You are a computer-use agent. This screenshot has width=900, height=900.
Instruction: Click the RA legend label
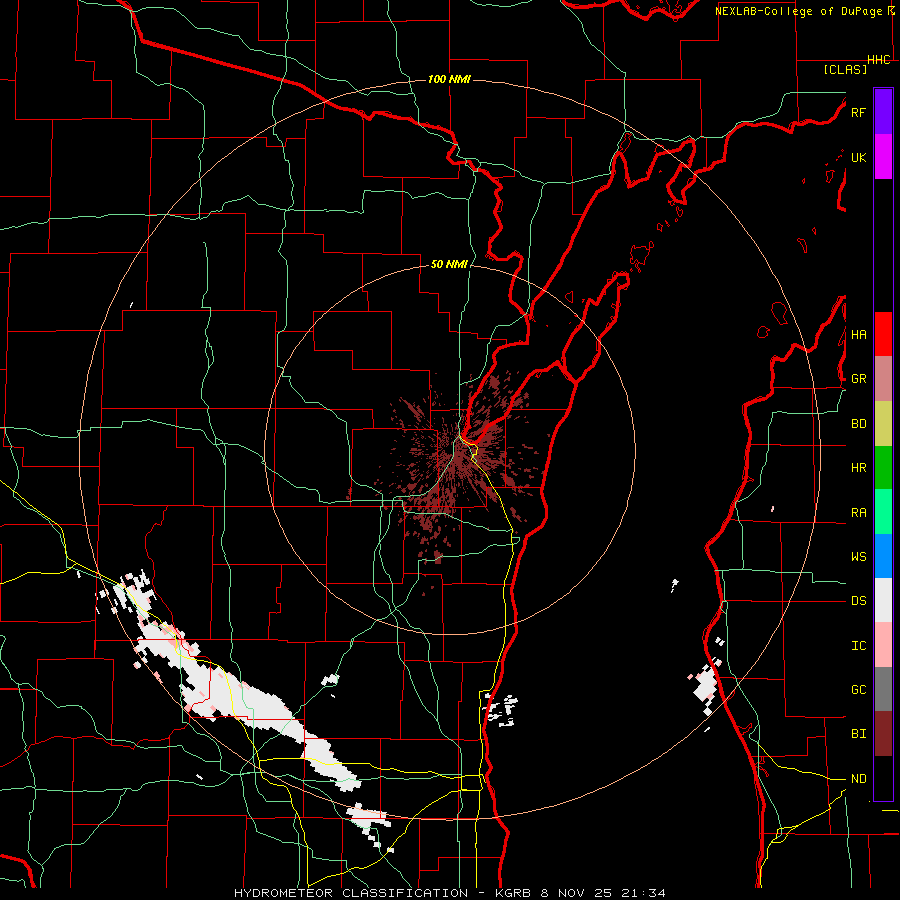tap(858, 513)
